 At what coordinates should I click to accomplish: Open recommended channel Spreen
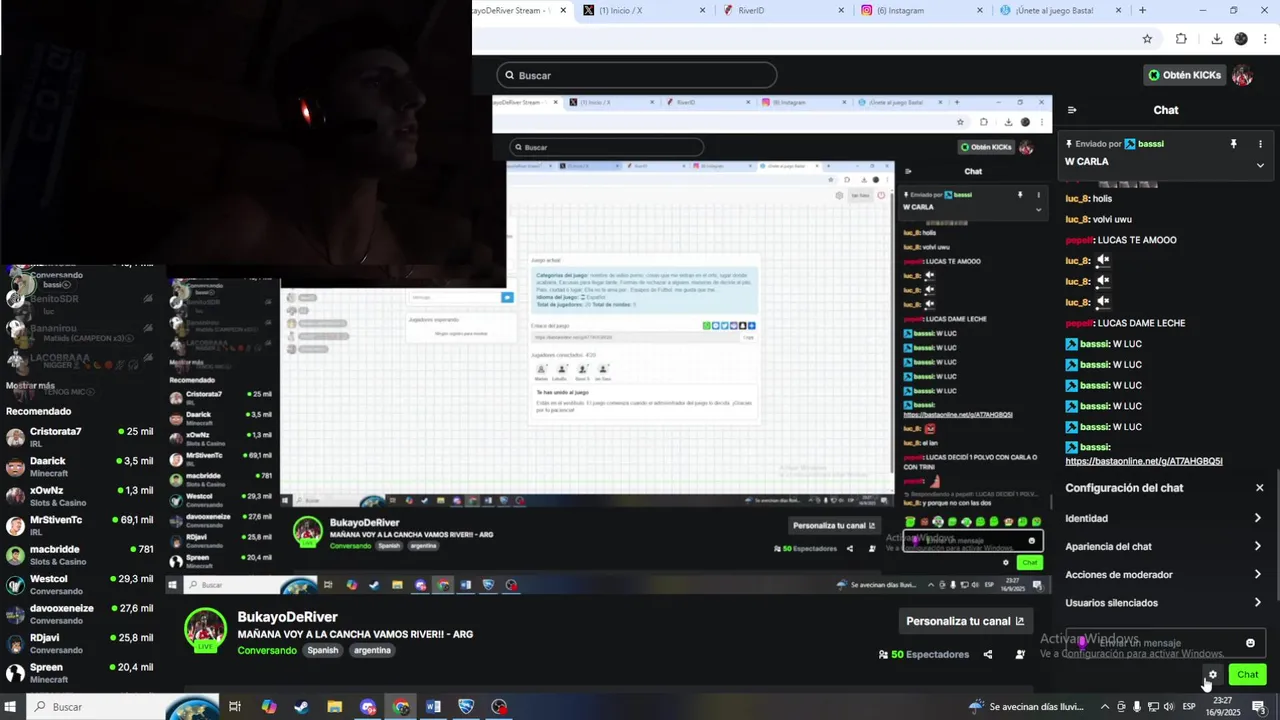80,673
